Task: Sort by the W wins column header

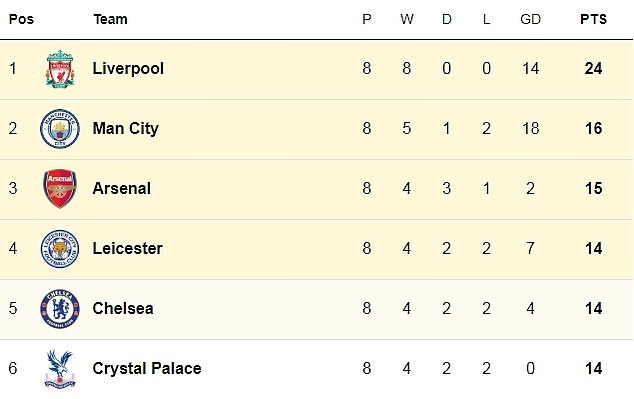Action: tap(407, 19)
